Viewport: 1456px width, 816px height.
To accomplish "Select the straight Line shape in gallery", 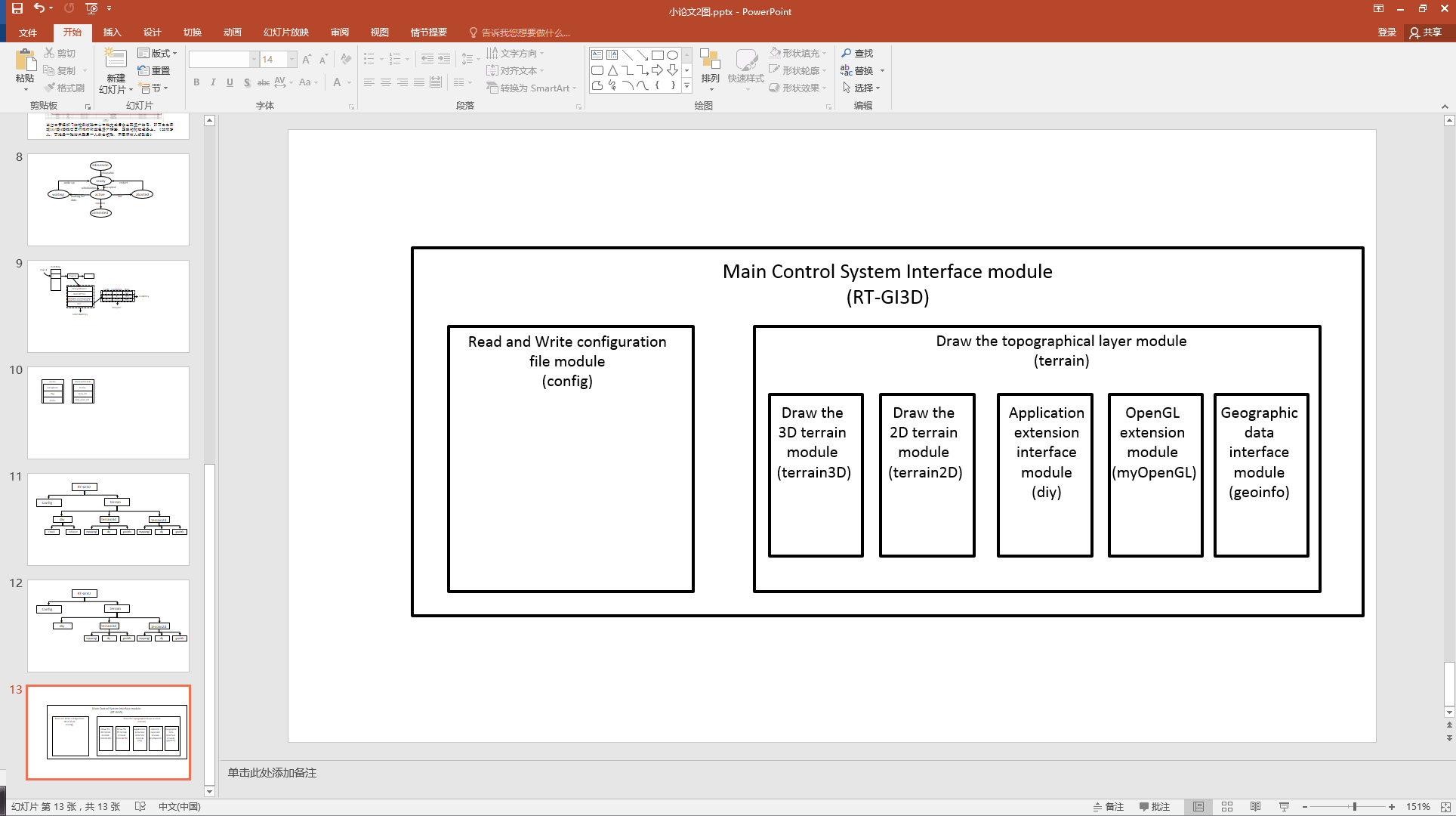I will pyautogui.click(x=627, y=55).
